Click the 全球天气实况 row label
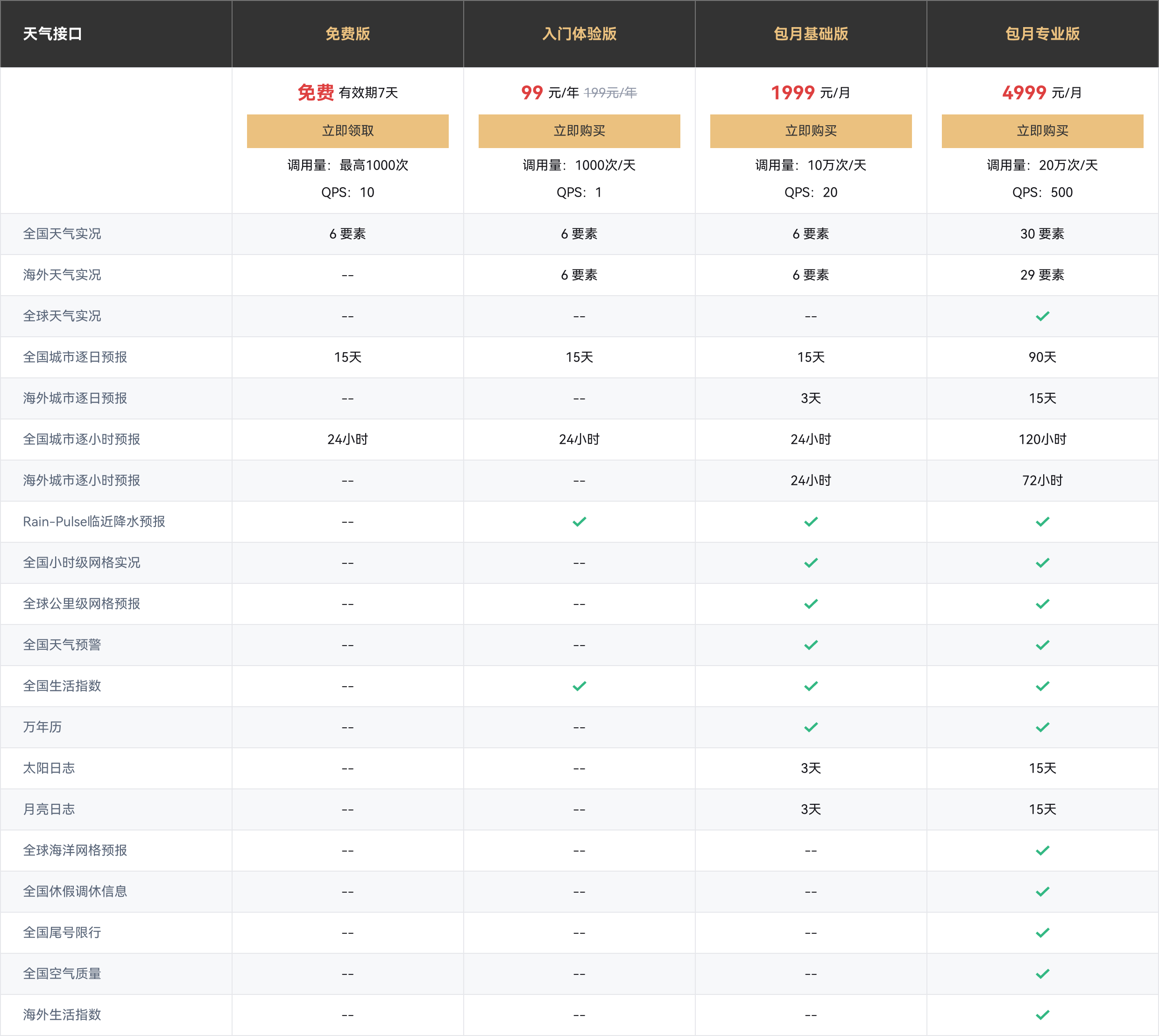 tap(62, 316)
